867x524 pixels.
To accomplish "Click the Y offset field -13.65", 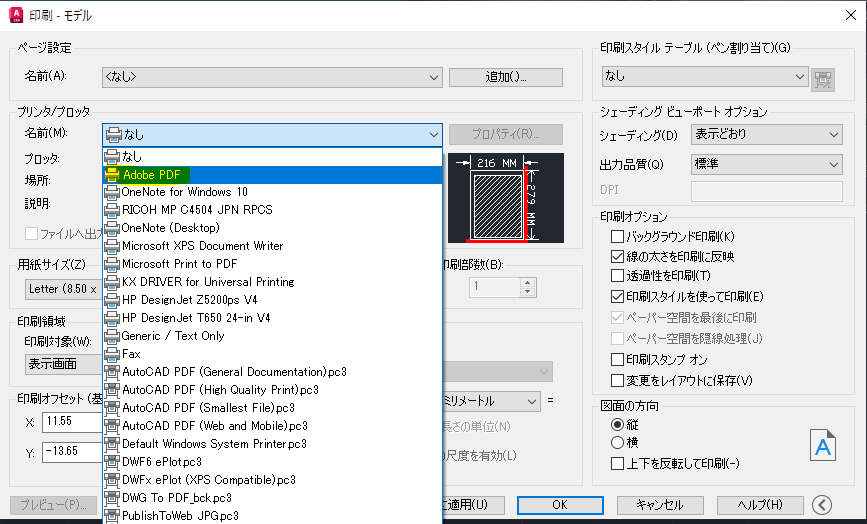I will coord(73,452).
